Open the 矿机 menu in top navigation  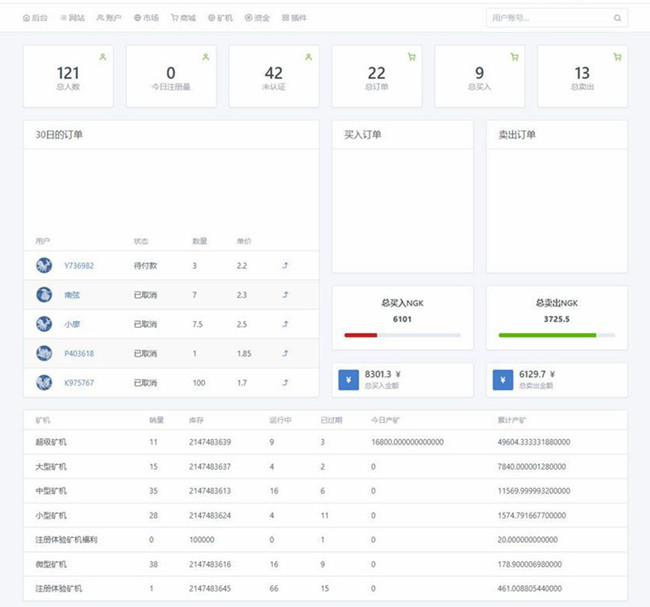[220, 18]
